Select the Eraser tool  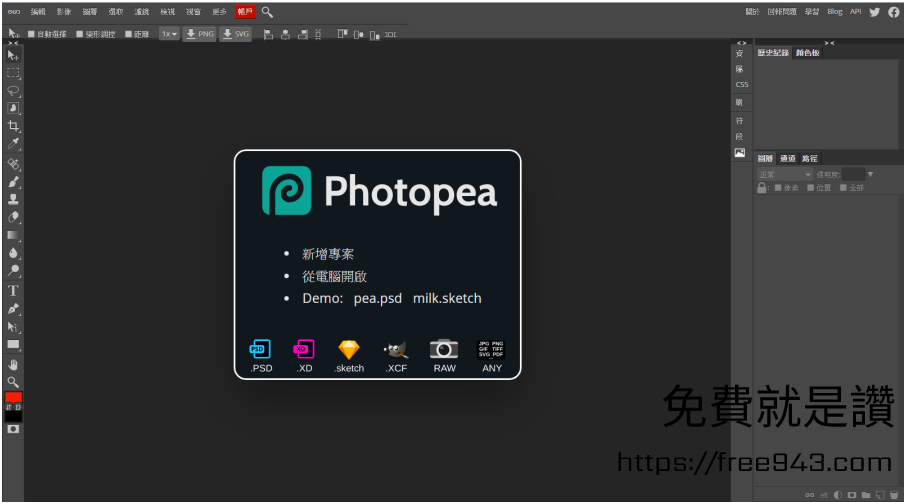point(13,217)
